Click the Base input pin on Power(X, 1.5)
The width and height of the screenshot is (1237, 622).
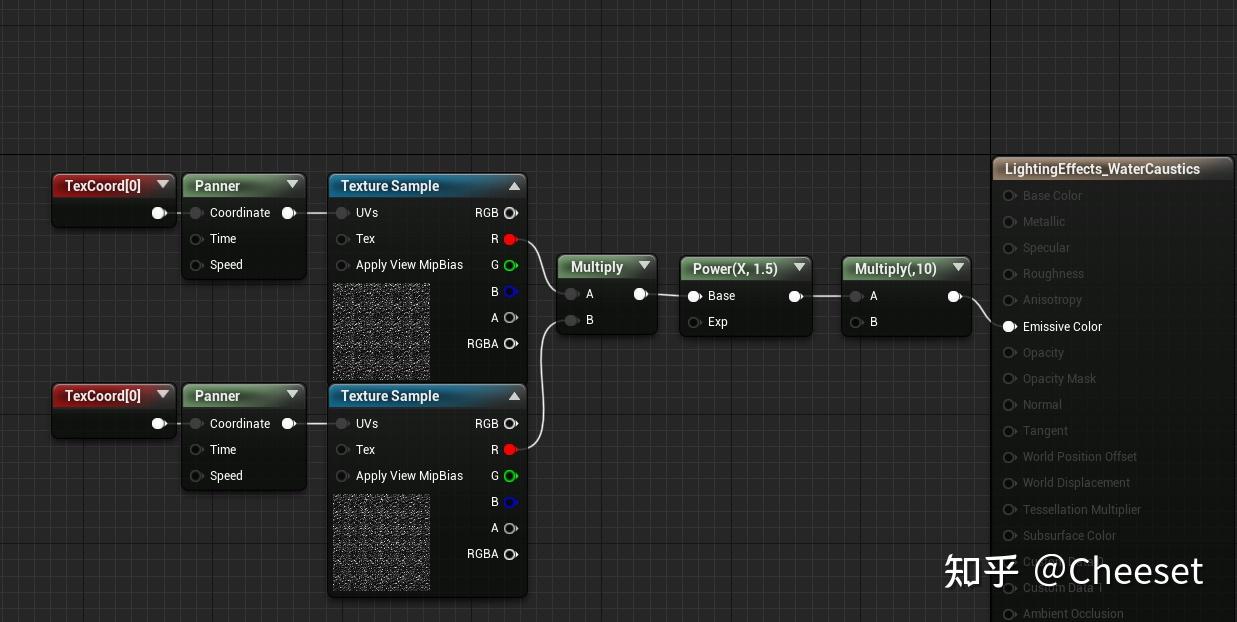(695, 296)
